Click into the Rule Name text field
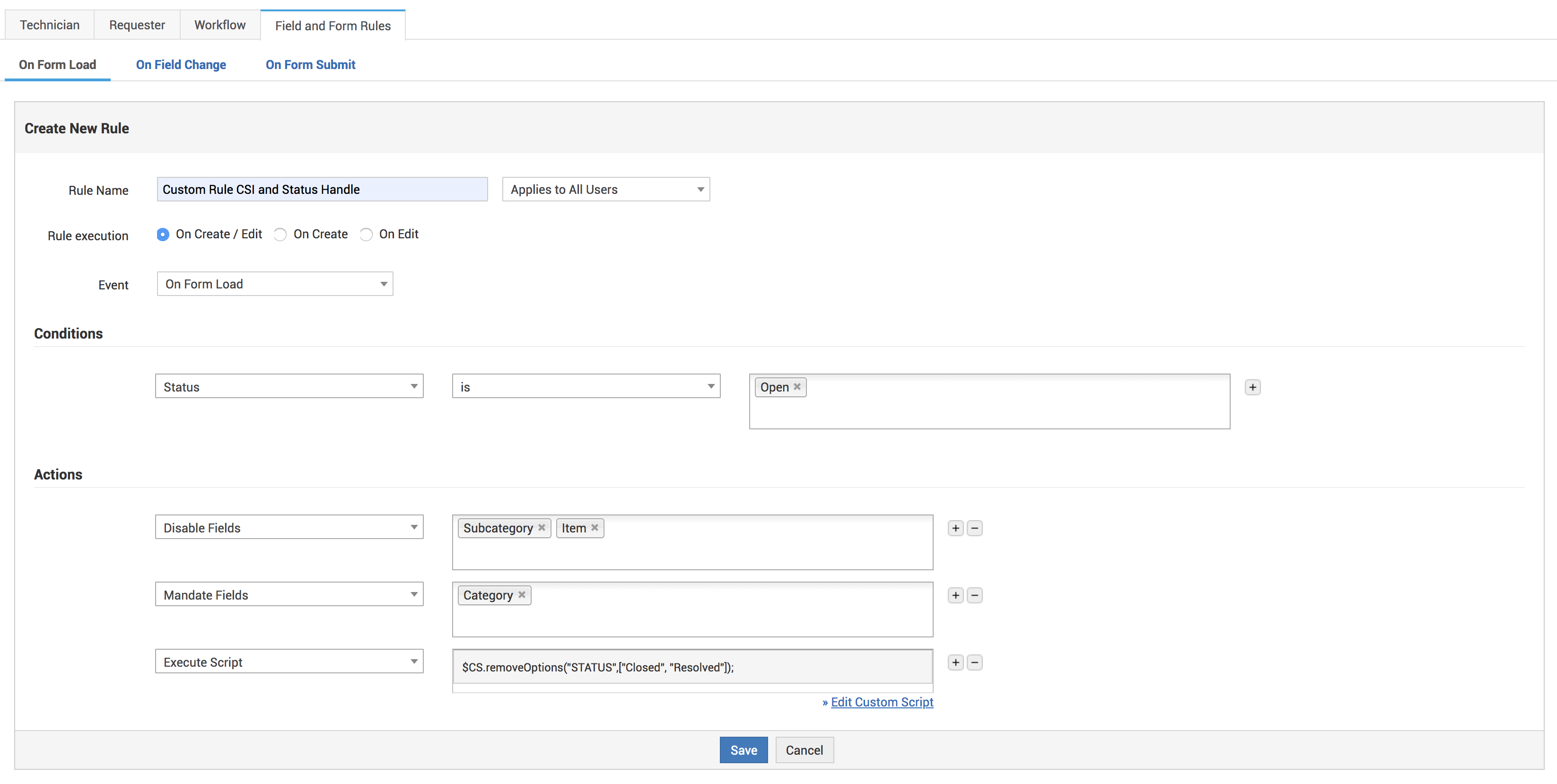Image resolution: width=1557 pixels, height=784 pixels. tap(322, 190)
